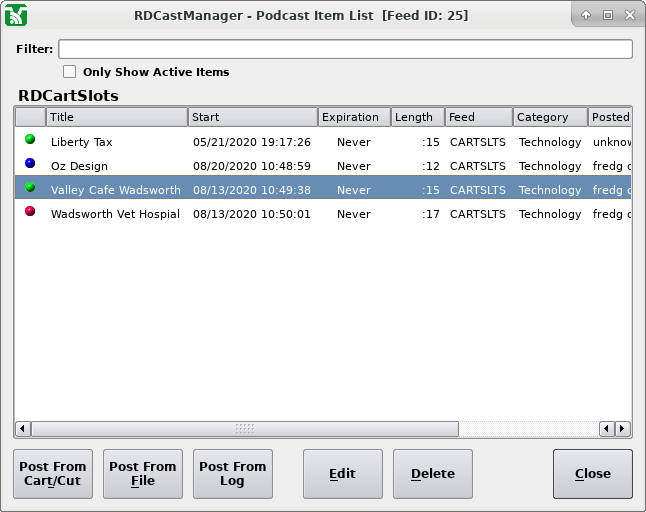Sort the list by the Start column header
This screenshot has height=512, width=646.
[253, 117]
